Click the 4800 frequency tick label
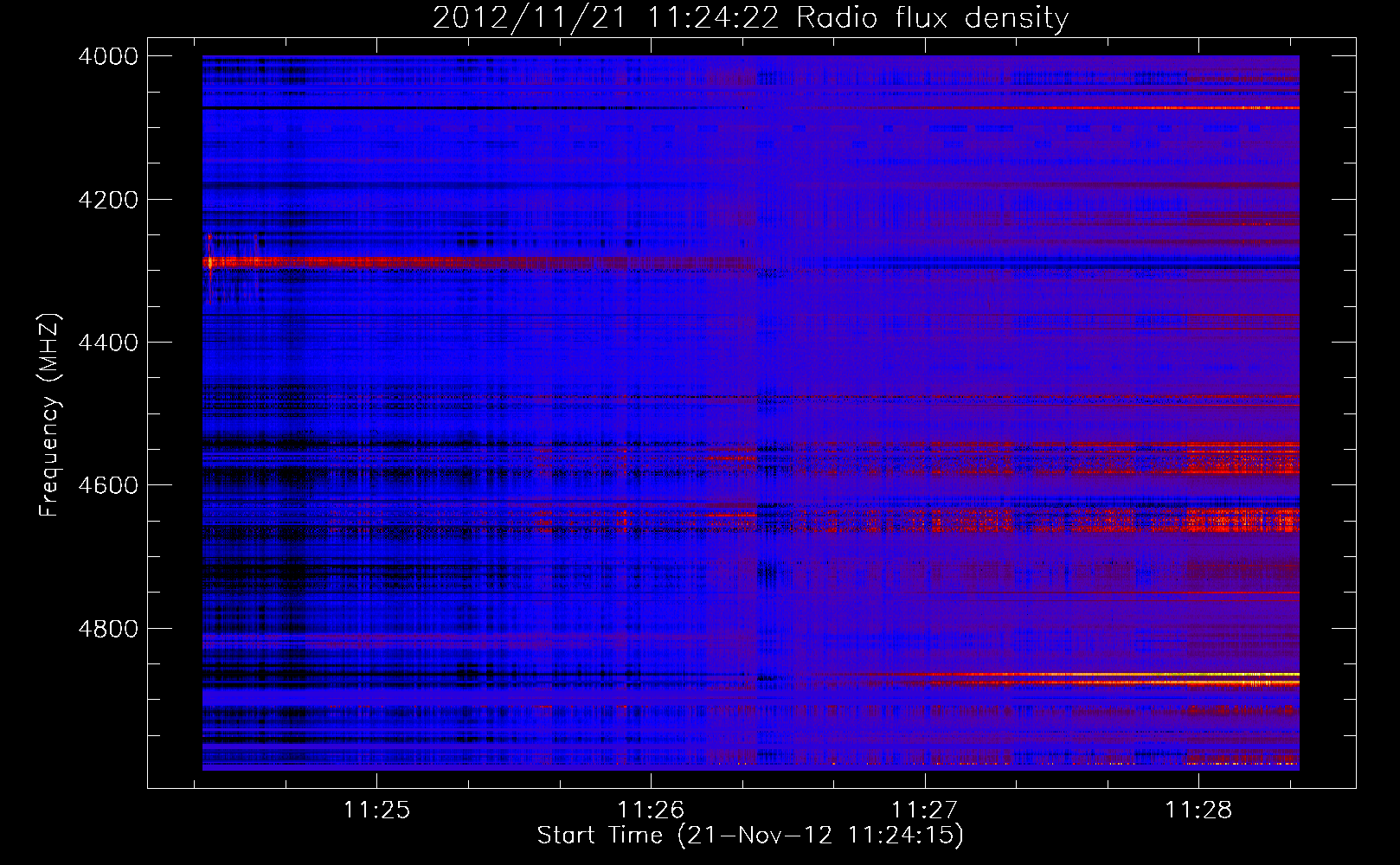1400x865 pixels. point(108,629)
